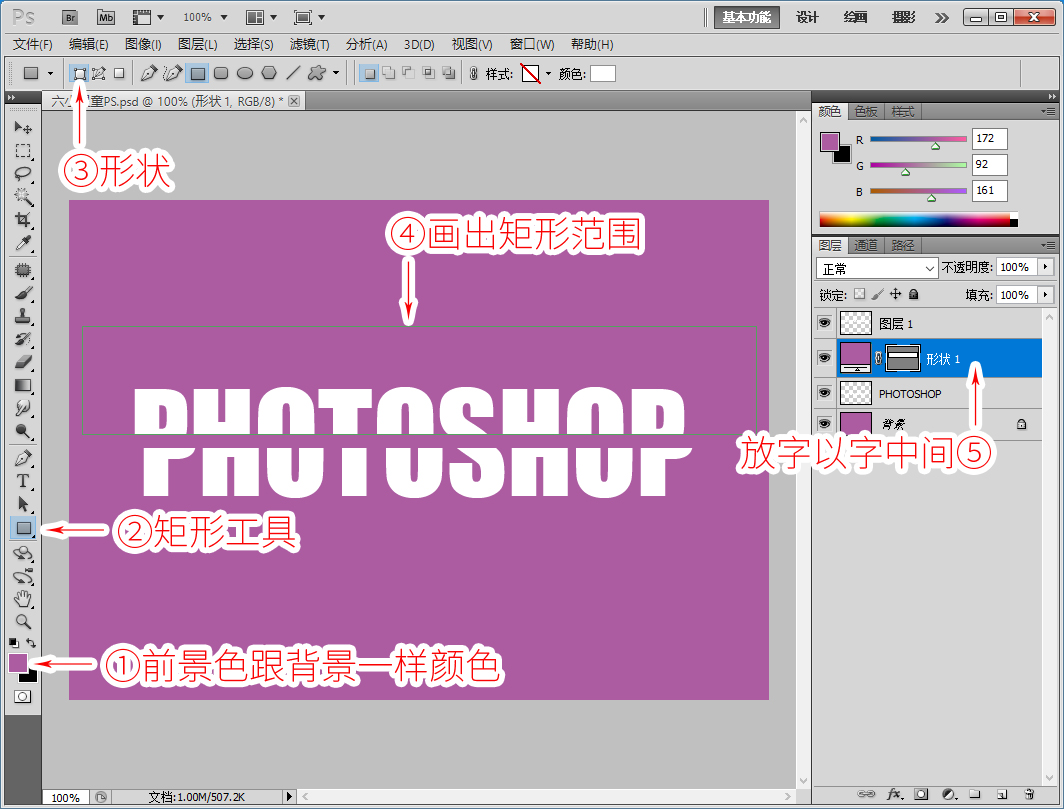Select the Path Selection tool
The height and width of the screenshot is (809, 1064).
[23, 504]
